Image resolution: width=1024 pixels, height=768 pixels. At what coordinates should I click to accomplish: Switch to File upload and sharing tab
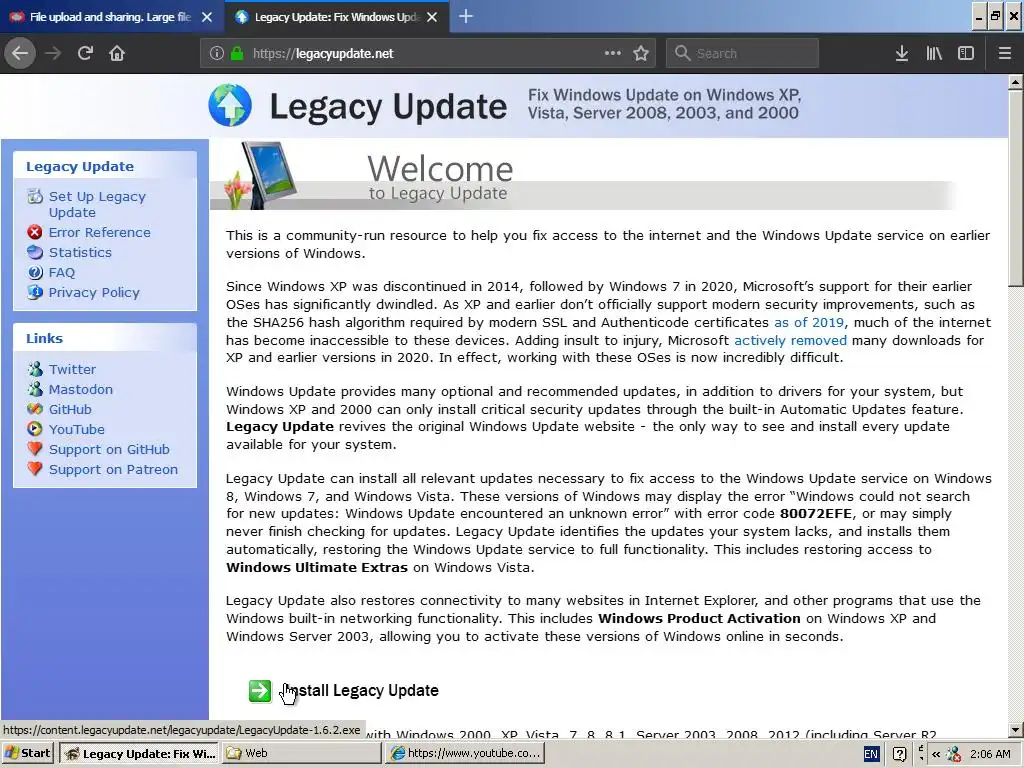click(110, 17)
